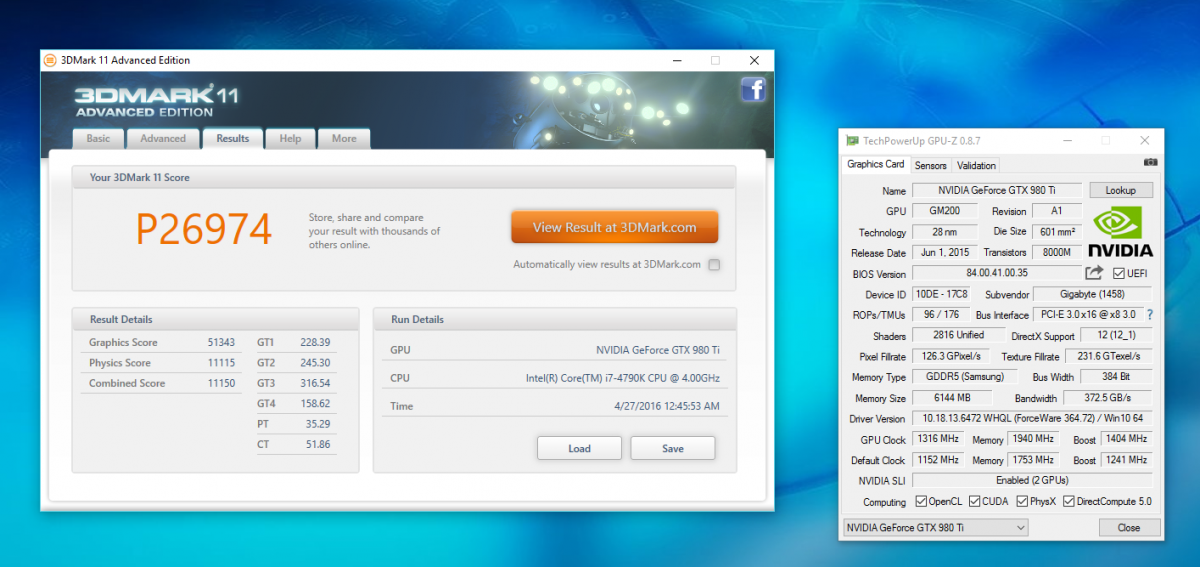Click the Memory Type field GDDR5 (Samsung)
Image resolution: width=1200 pixels, height=567 pixels.
click(x=965, y=377)
